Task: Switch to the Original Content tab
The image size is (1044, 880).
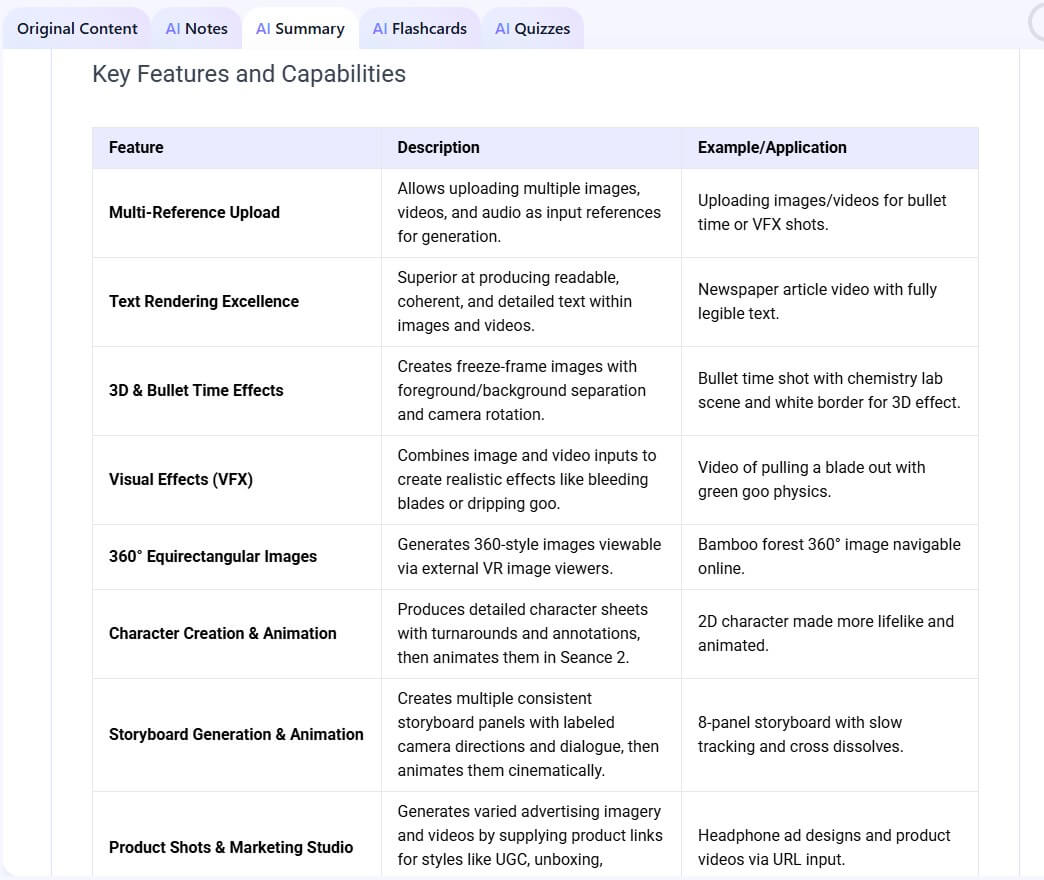Action: (x=77, y=29)
